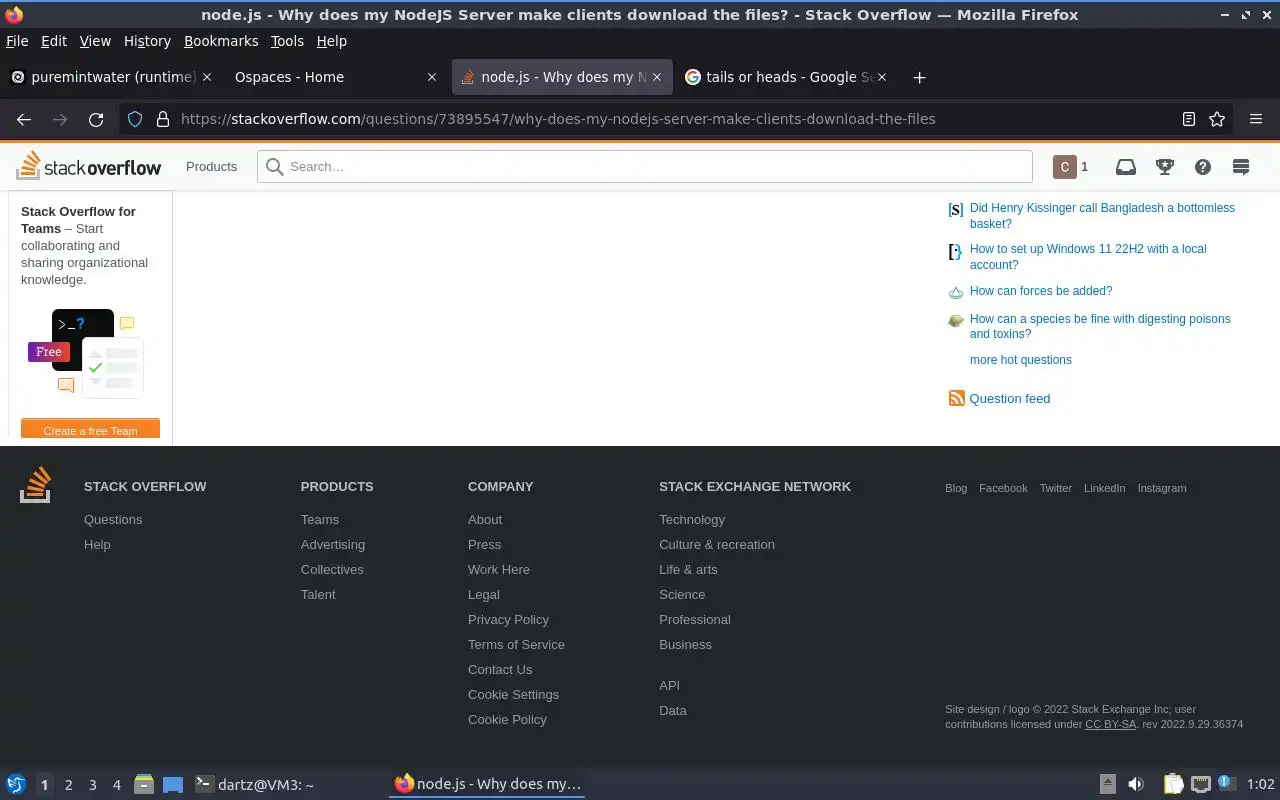Click the taskbar start menu icon
1280x800 pixels.
[x=16, y=784]
